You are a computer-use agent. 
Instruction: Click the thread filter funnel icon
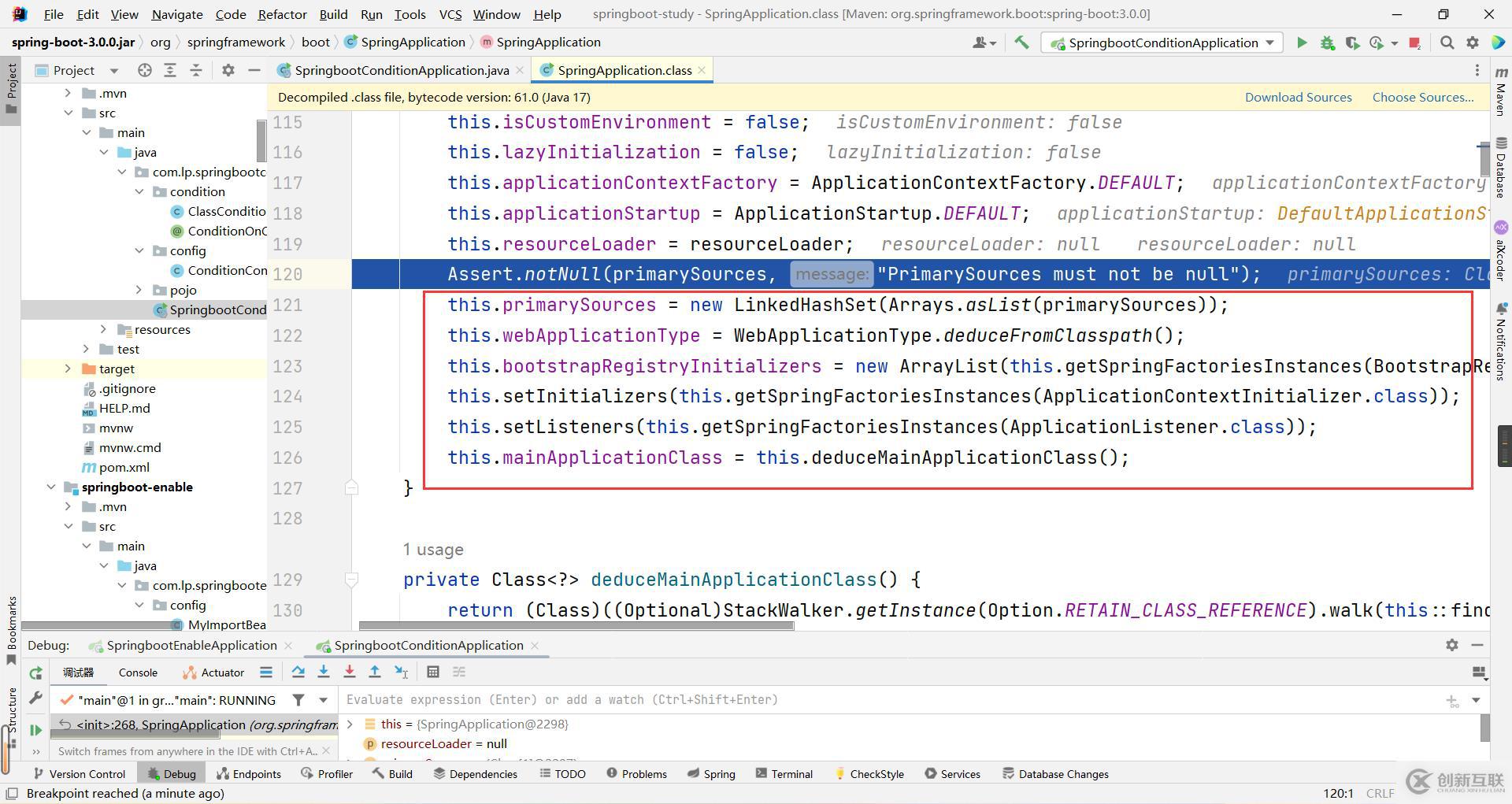298,699
